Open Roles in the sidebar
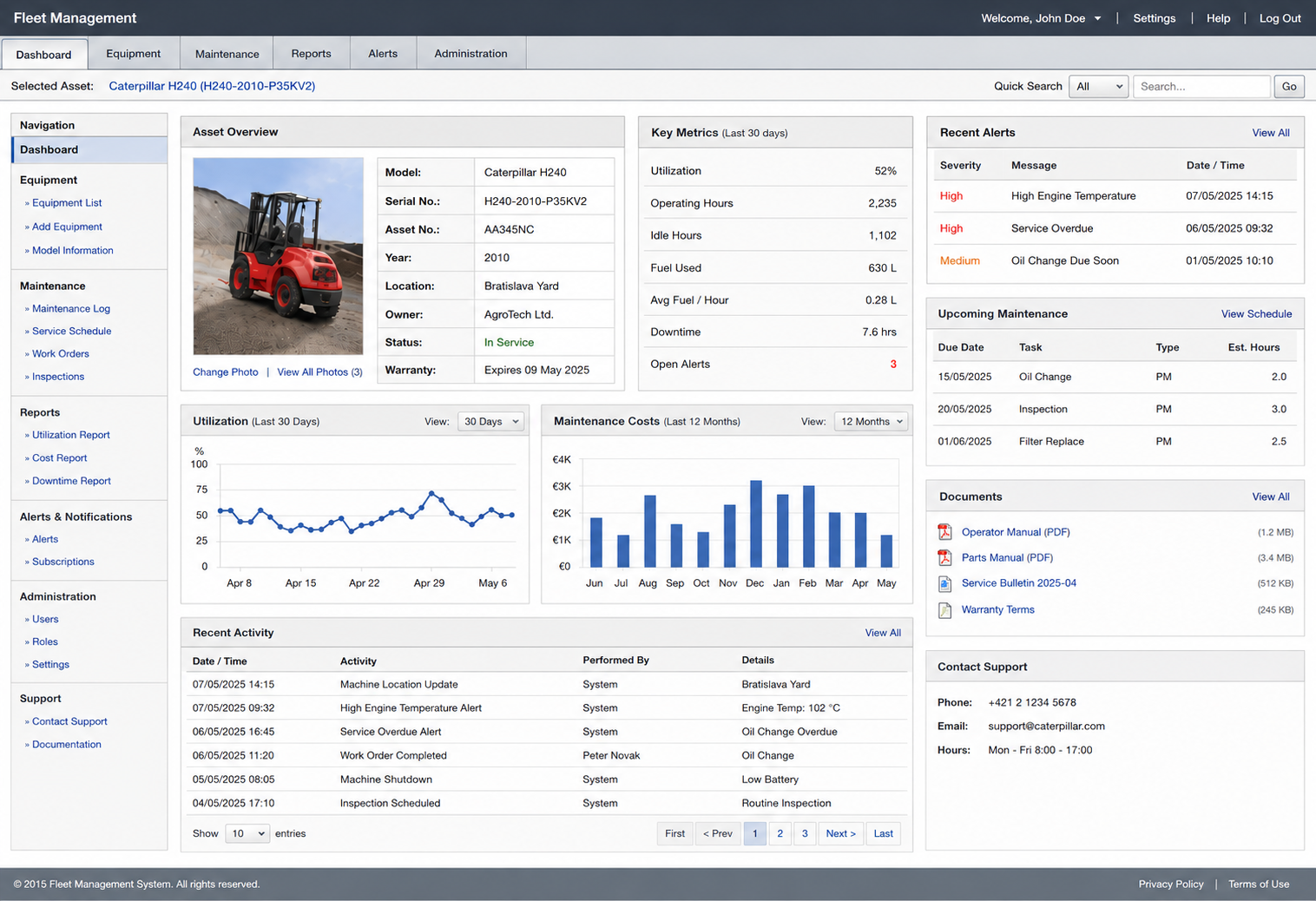 coord(45,641)
